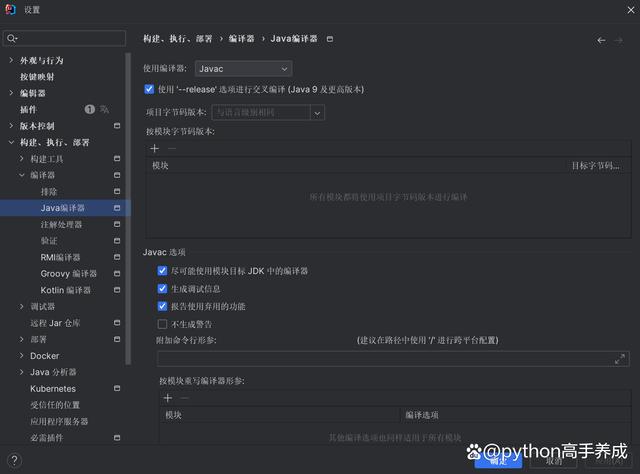Select 按键映射 in settings tree
Image resolution: width=640 pixels, height=474 pixels.
click(37, 77)
